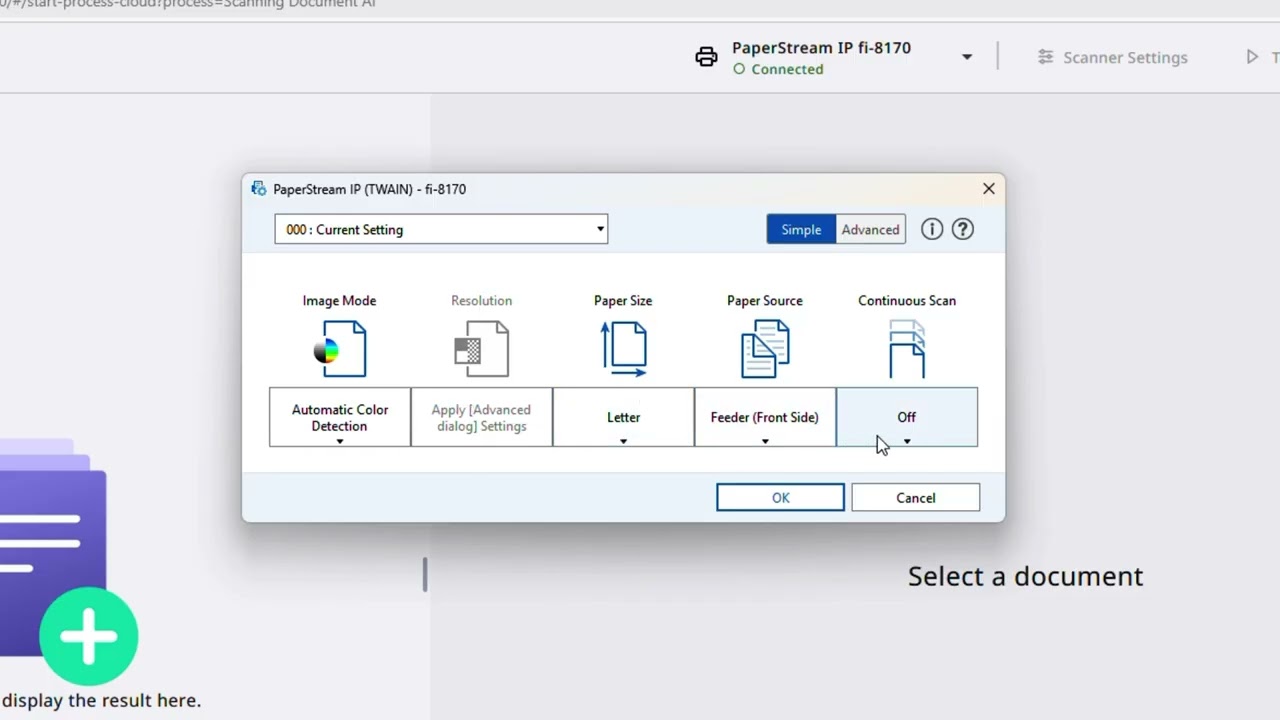
Task: Click the Image Mode label
Action: click(339, 300)
